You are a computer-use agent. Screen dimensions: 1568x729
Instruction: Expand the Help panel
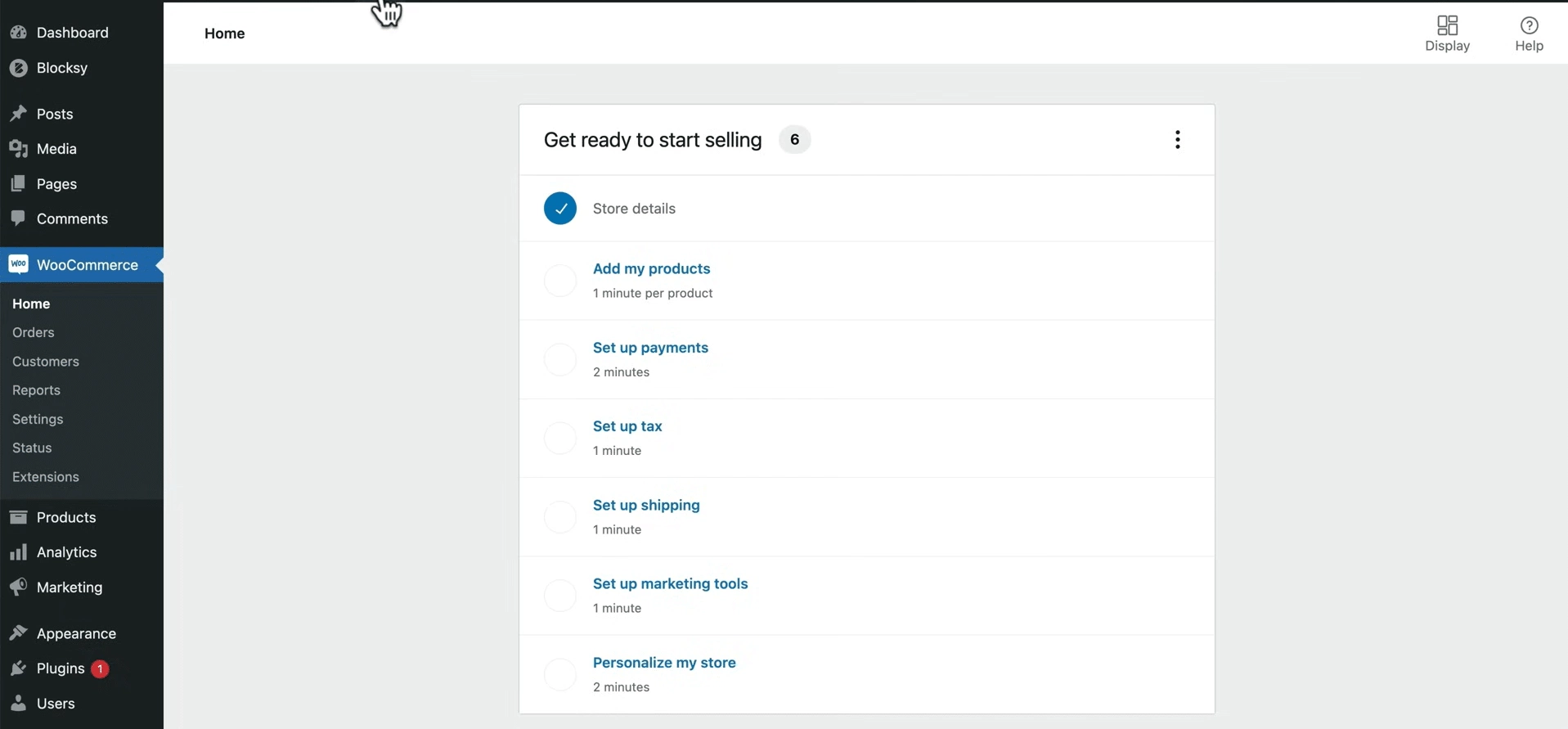[x=1528, y=34]
